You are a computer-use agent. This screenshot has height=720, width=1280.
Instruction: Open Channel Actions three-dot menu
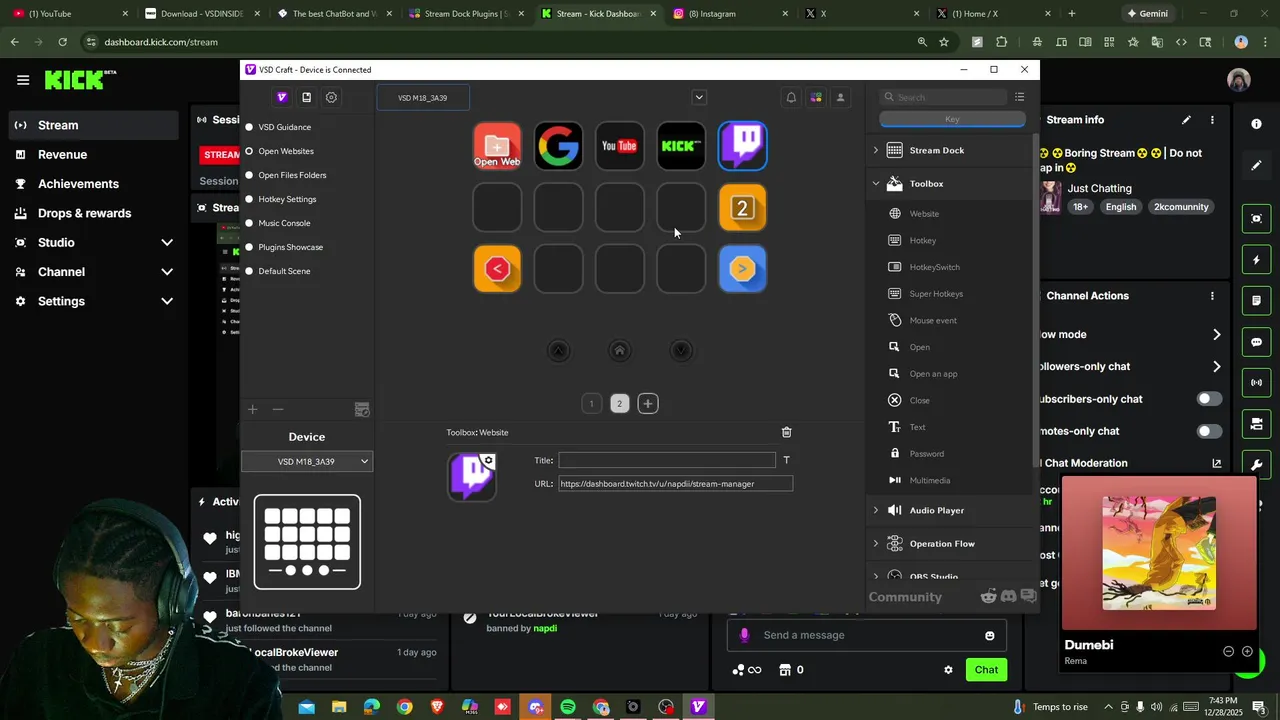1212,296
